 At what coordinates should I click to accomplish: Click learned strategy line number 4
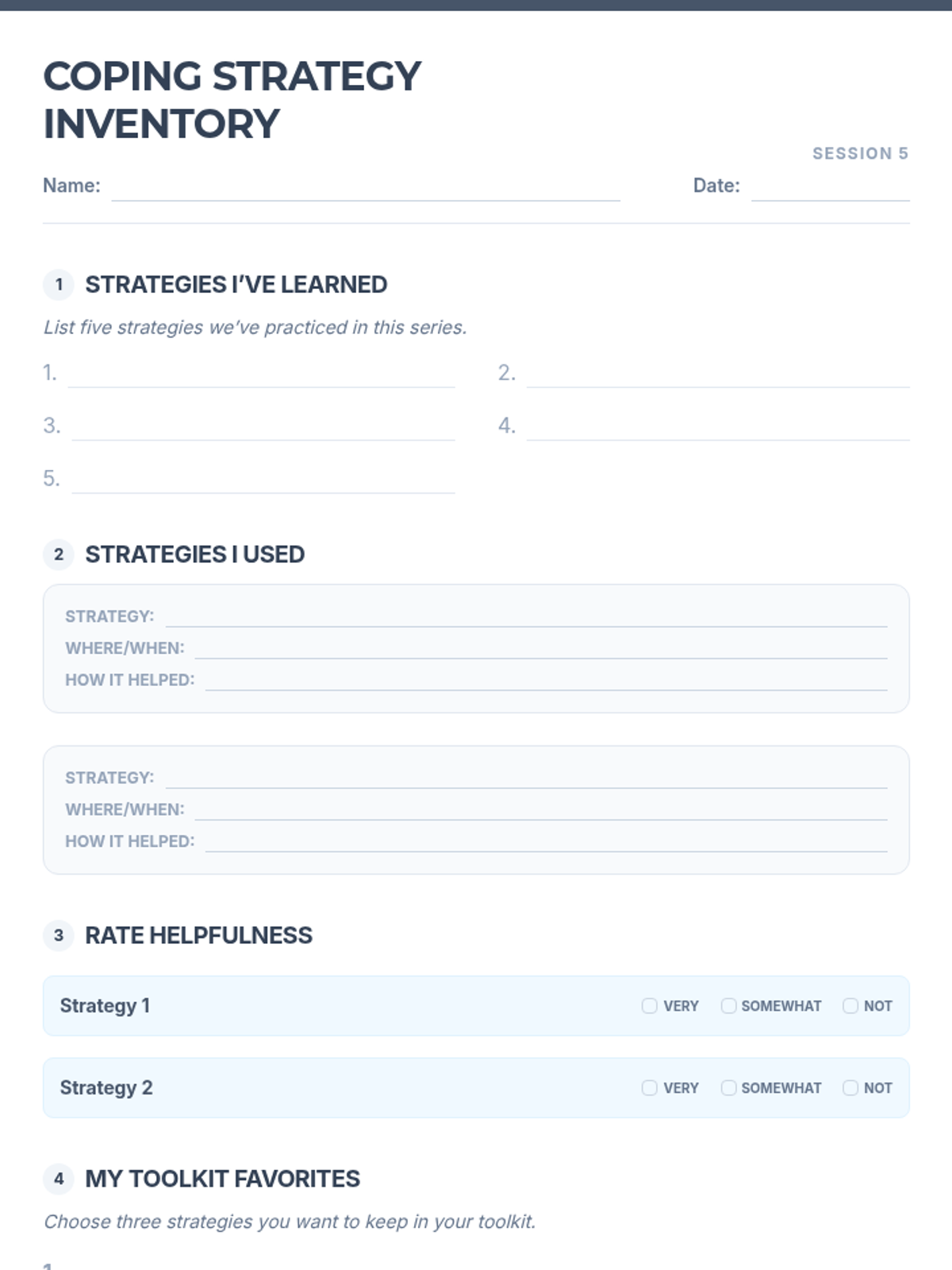coord(718,428)
